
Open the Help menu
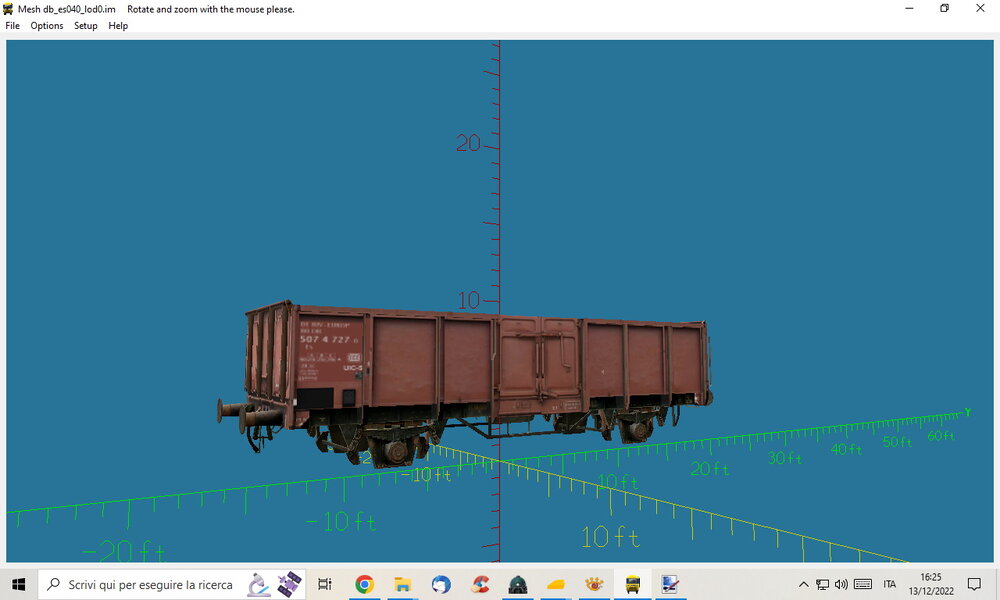(x=118, y=26)
